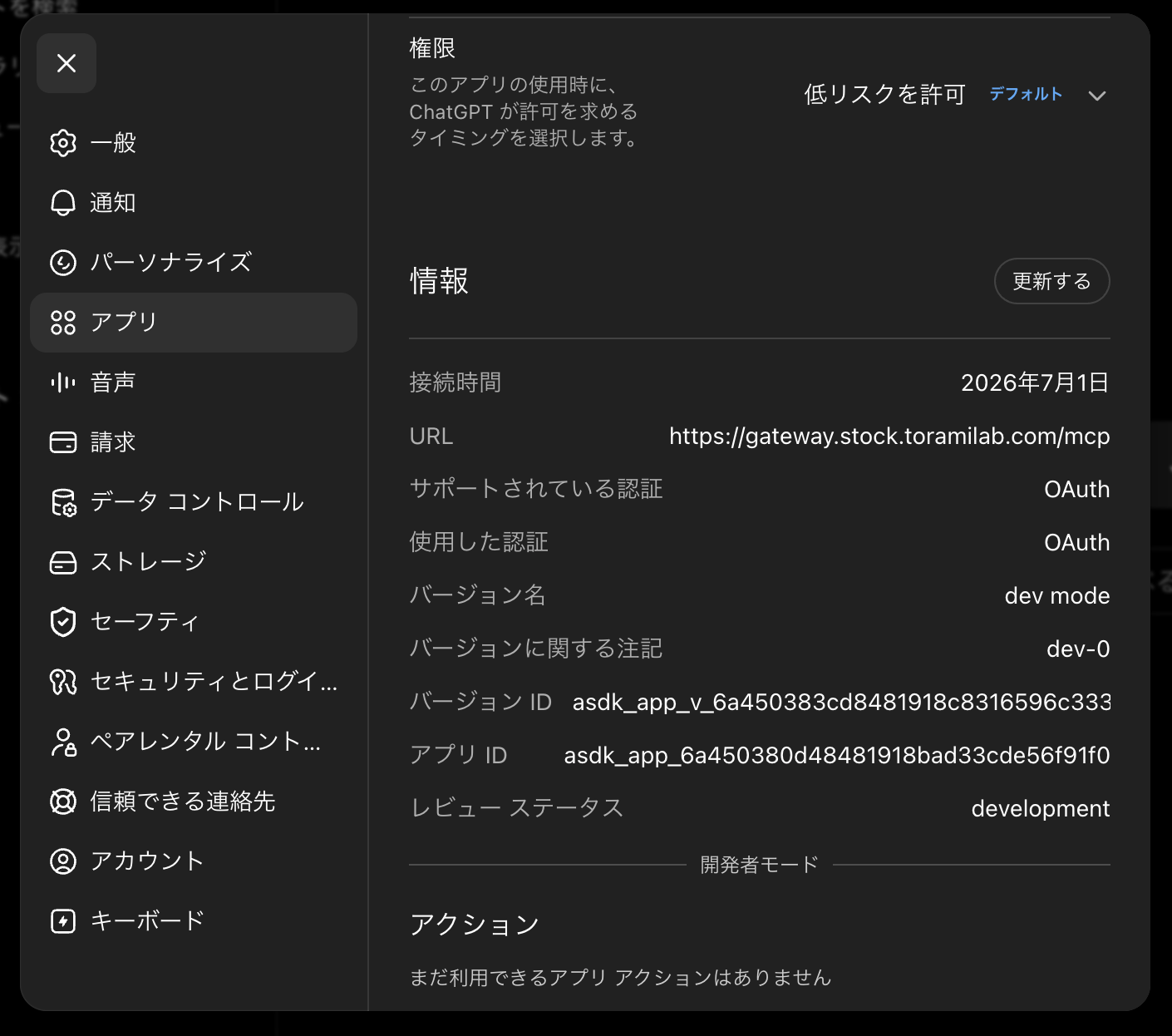Click the profile icon for アカウント
1172x1036 pixels.
pyautogui.click(x=63, y=861)
